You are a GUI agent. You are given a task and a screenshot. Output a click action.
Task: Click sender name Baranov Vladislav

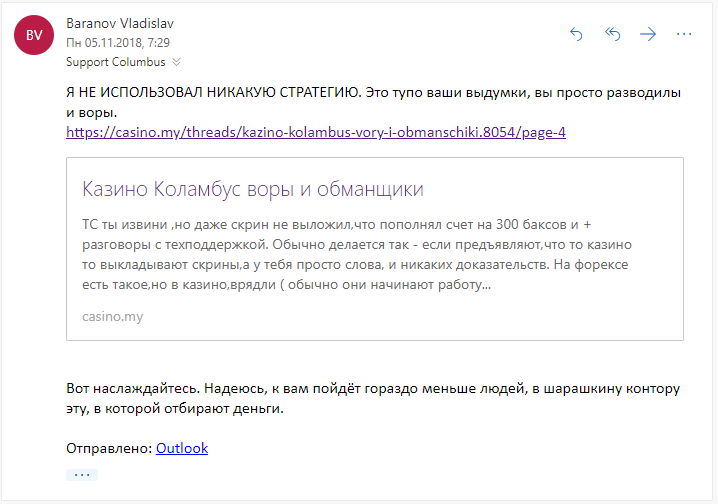120,23
